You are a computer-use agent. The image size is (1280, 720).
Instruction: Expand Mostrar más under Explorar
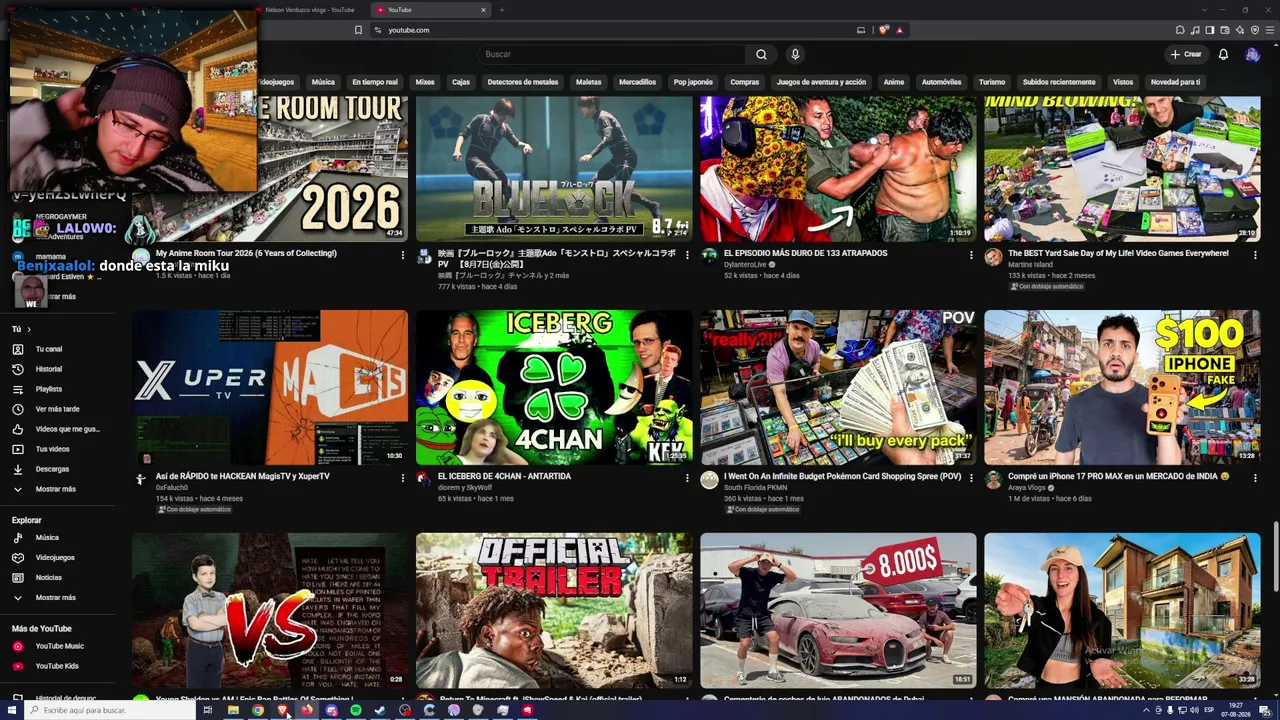click(x=57, y=597)
